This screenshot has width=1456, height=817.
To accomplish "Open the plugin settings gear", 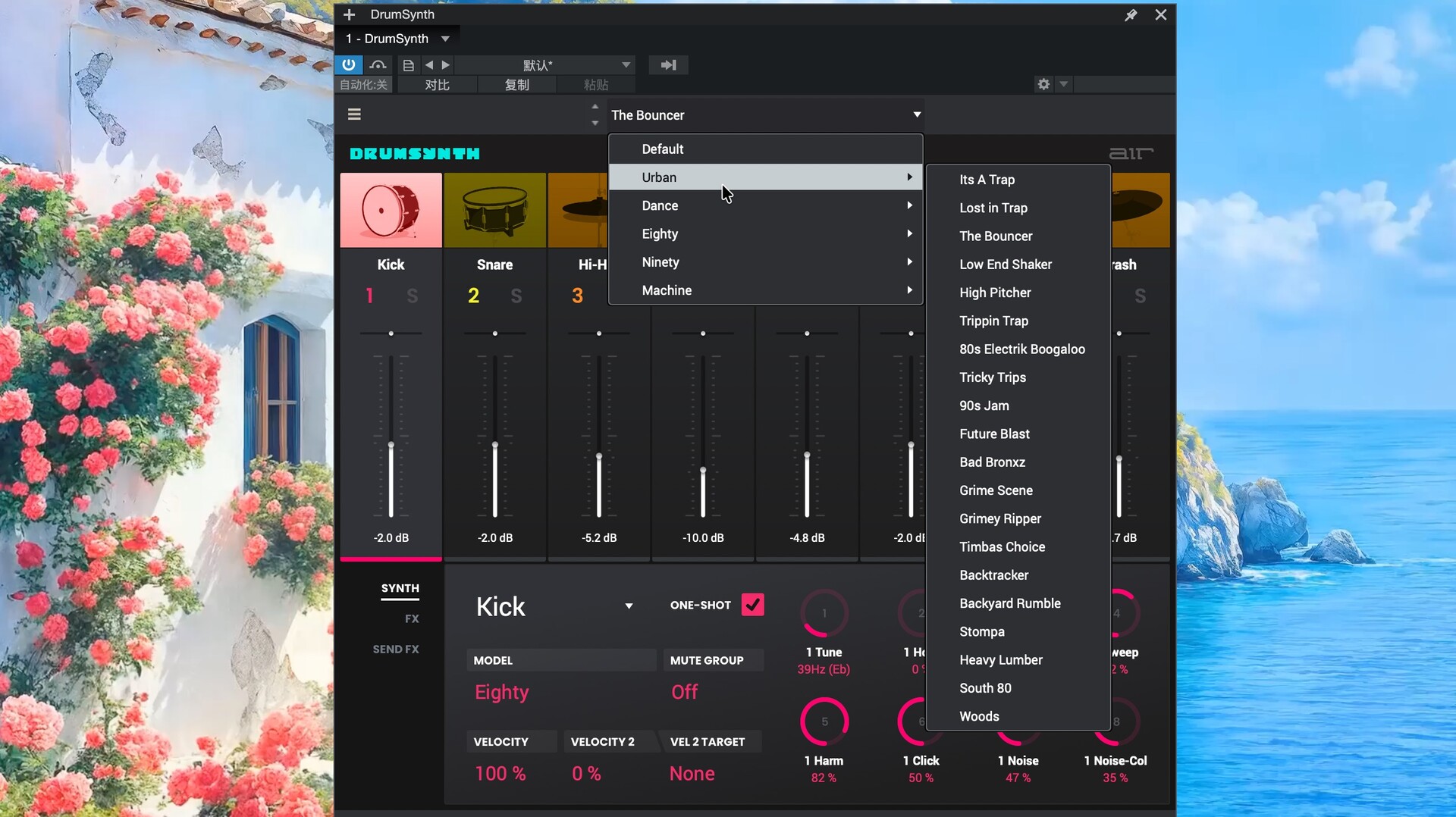I will [1042, 84].
